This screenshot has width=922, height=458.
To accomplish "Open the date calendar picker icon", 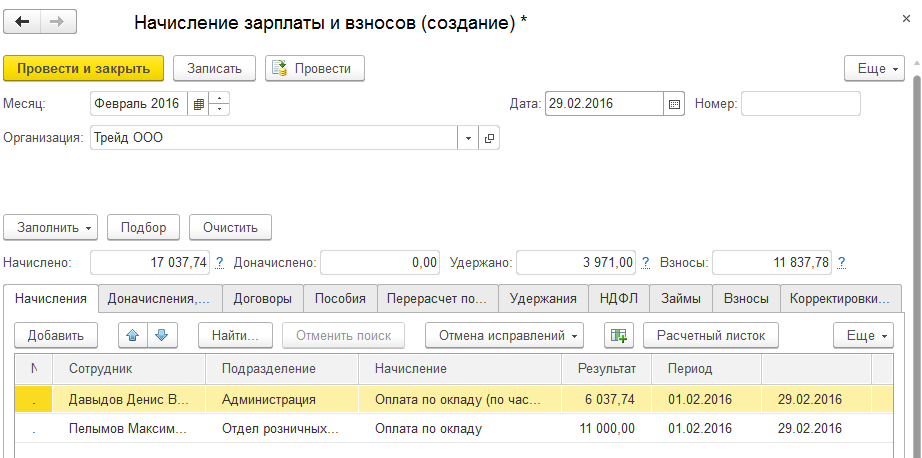I will pos(674,104).
